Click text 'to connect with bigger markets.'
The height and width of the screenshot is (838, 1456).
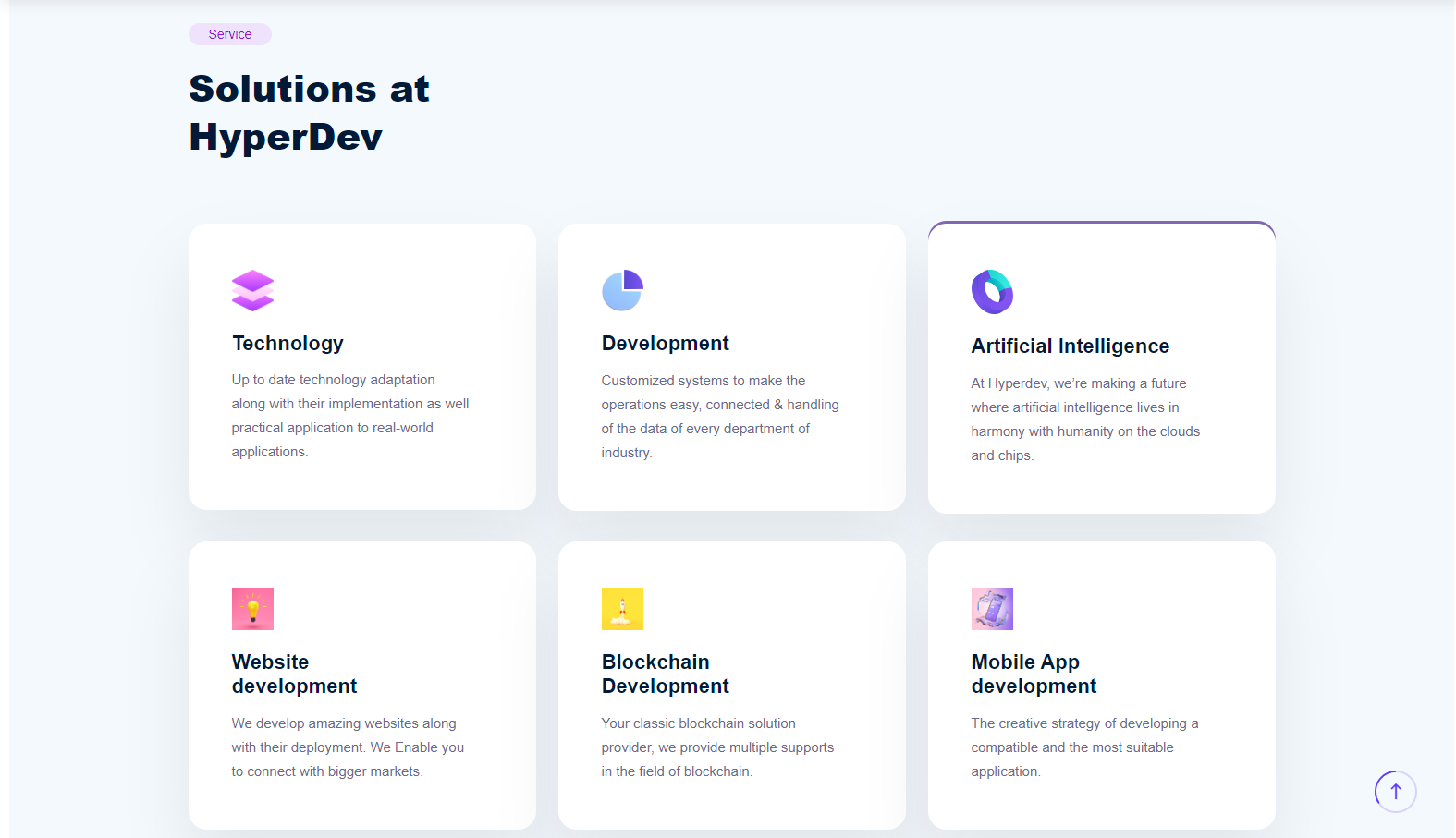tap(327, 771)
